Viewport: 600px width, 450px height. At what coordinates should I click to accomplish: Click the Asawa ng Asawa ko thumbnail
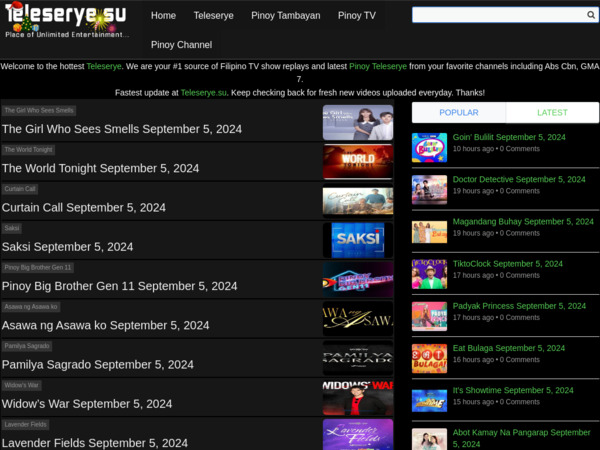coord(358,319)
